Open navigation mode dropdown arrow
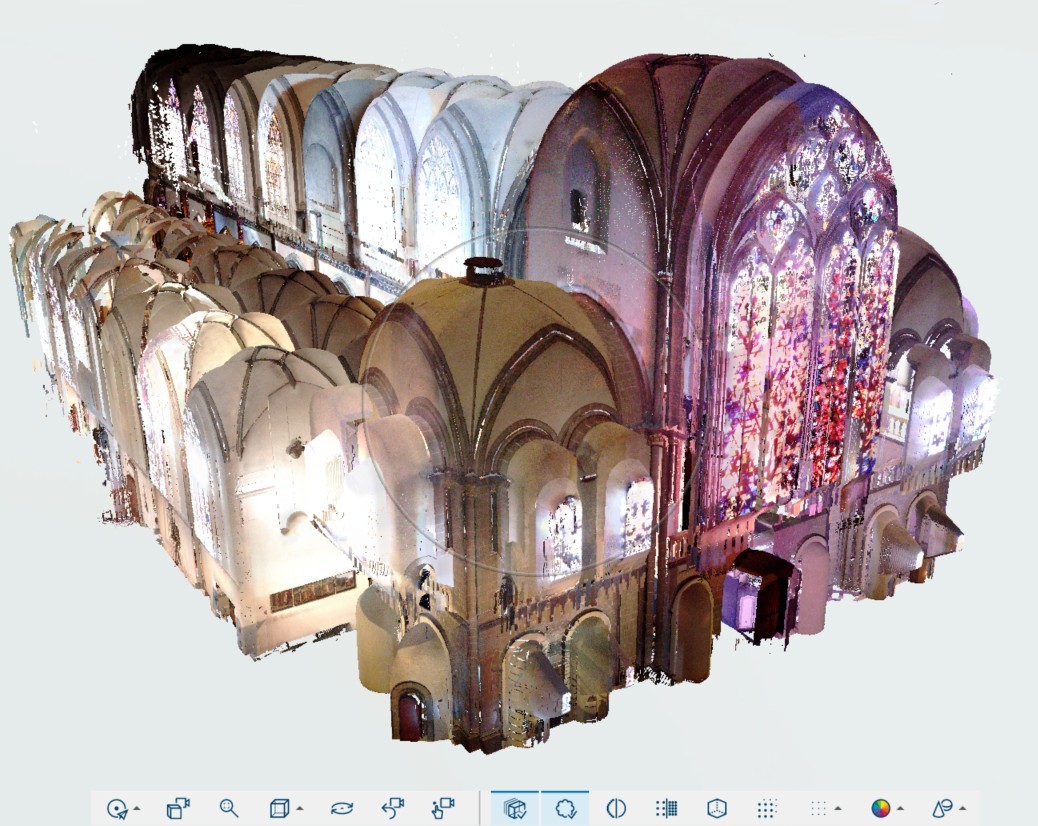The width and height of the screenshot is (1038, 826). point(136,808)
